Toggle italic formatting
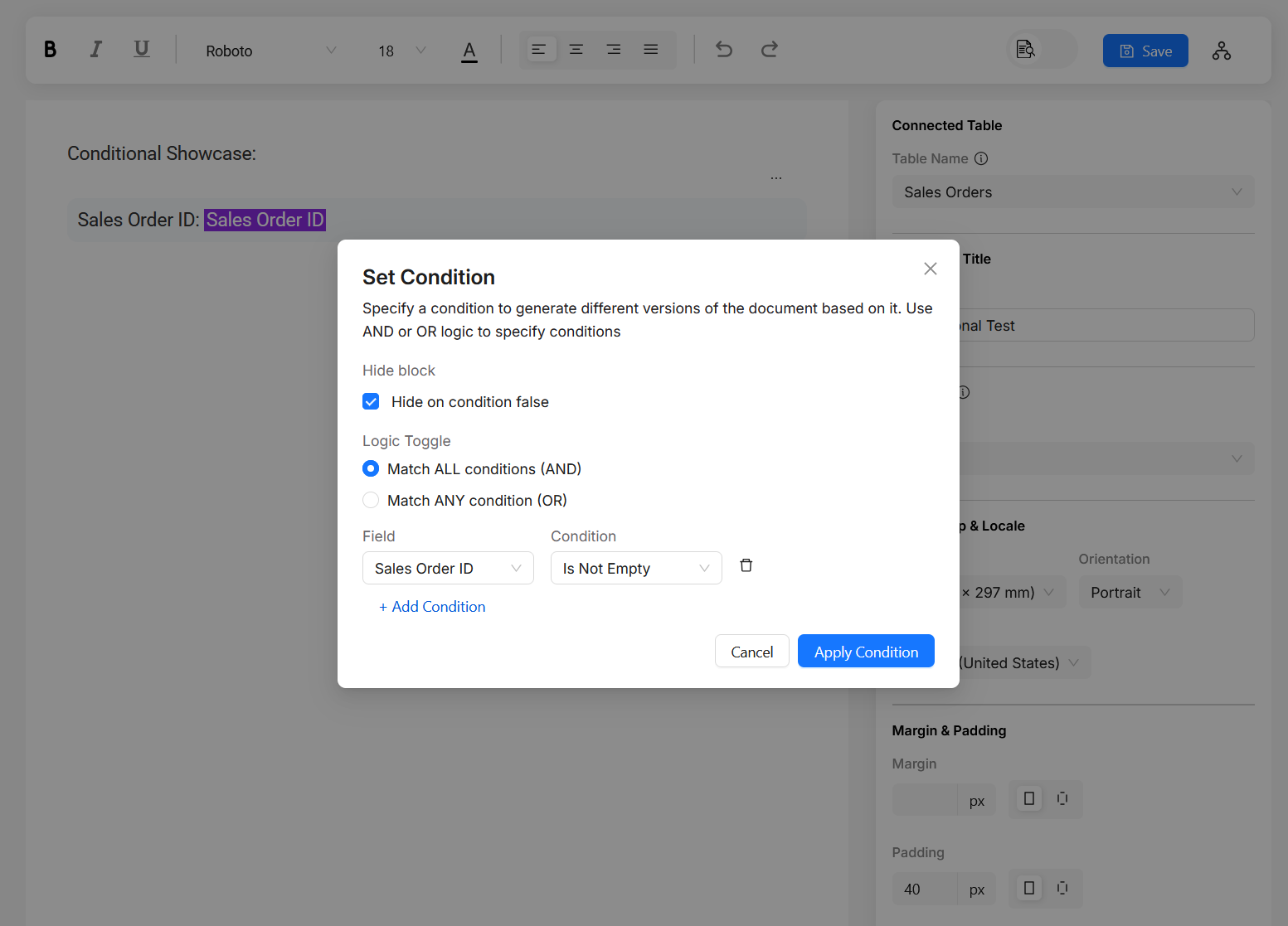The height and width of the screenshot is (926, 1288). 96,50
